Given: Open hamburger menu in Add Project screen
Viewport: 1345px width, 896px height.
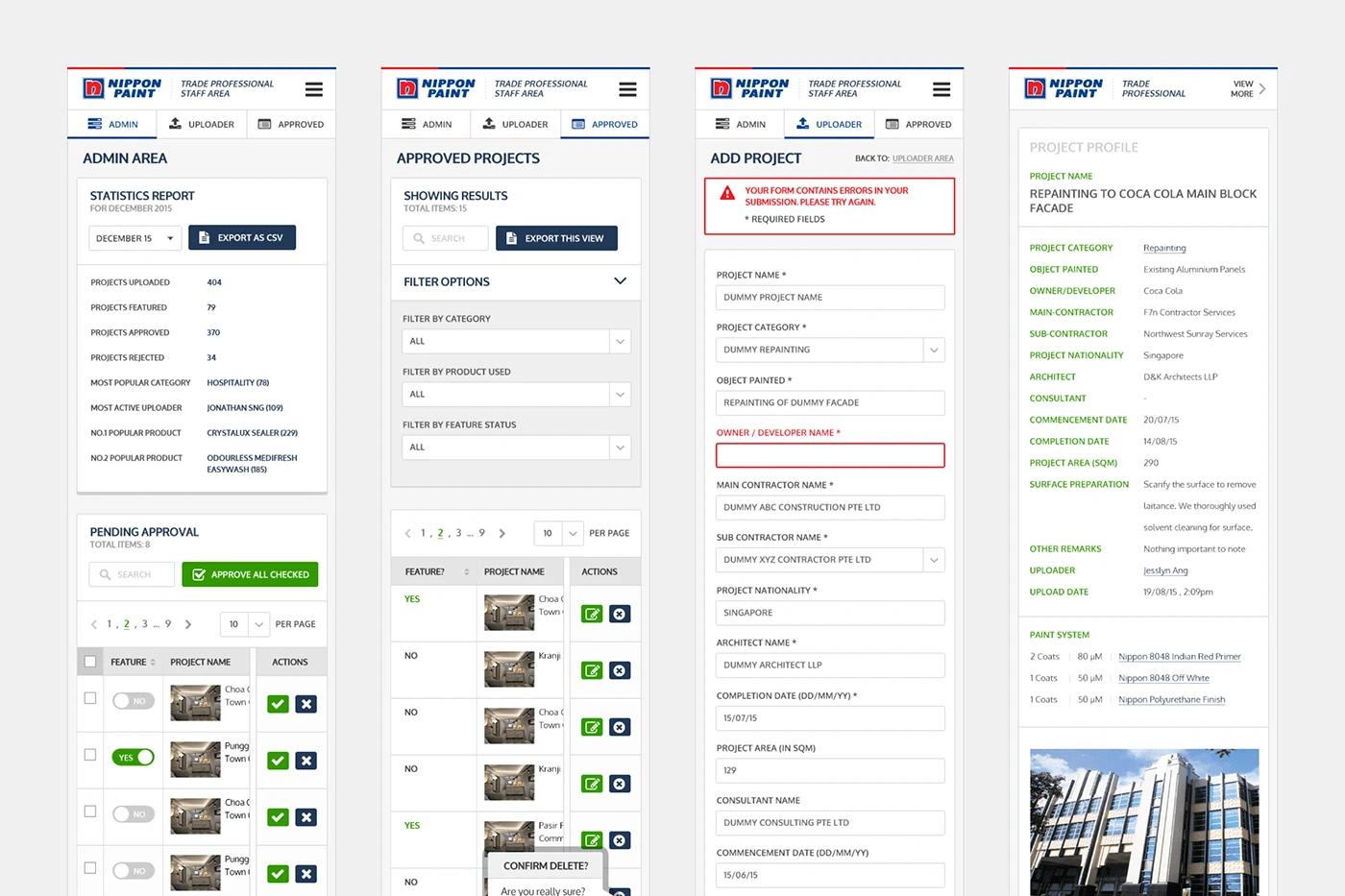Looking at the screenshot, I should 941,89.
